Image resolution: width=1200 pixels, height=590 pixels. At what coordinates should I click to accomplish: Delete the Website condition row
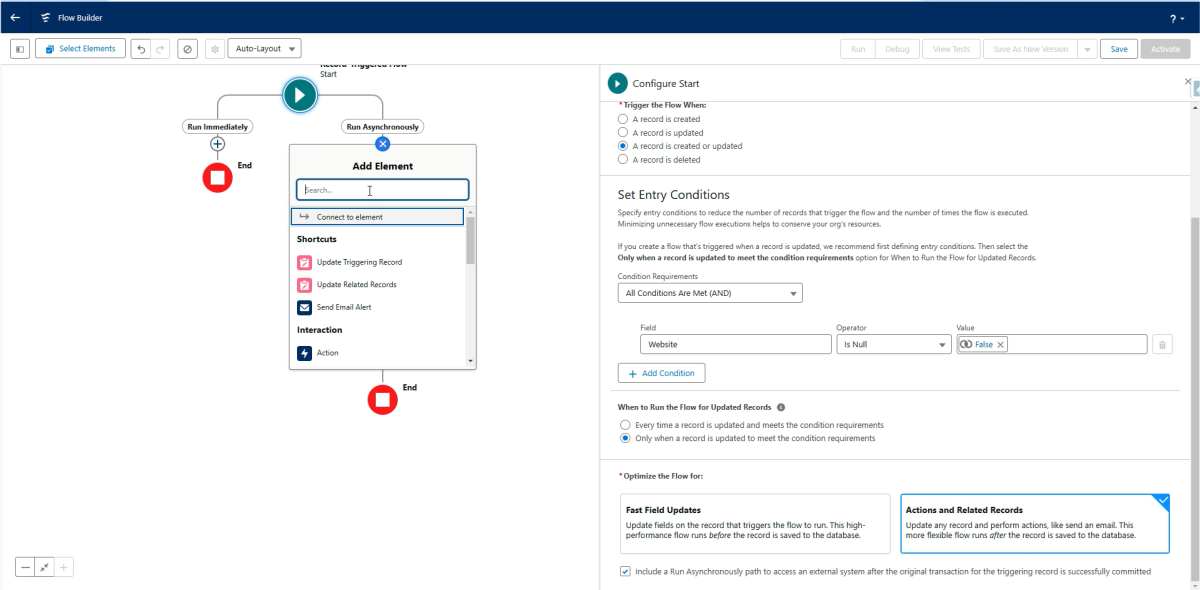tap(1162, 344)
